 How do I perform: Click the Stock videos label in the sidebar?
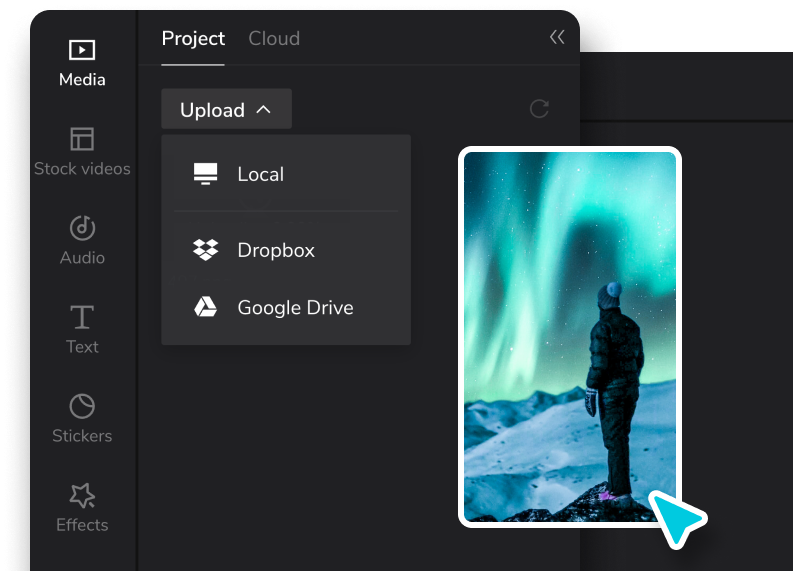coord(82,168)
